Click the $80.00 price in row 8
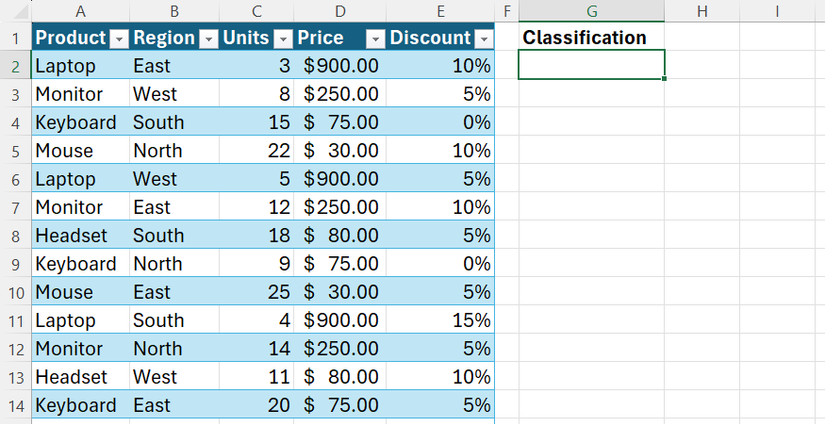This screenshot has height=424, width=825. [340, 236]
